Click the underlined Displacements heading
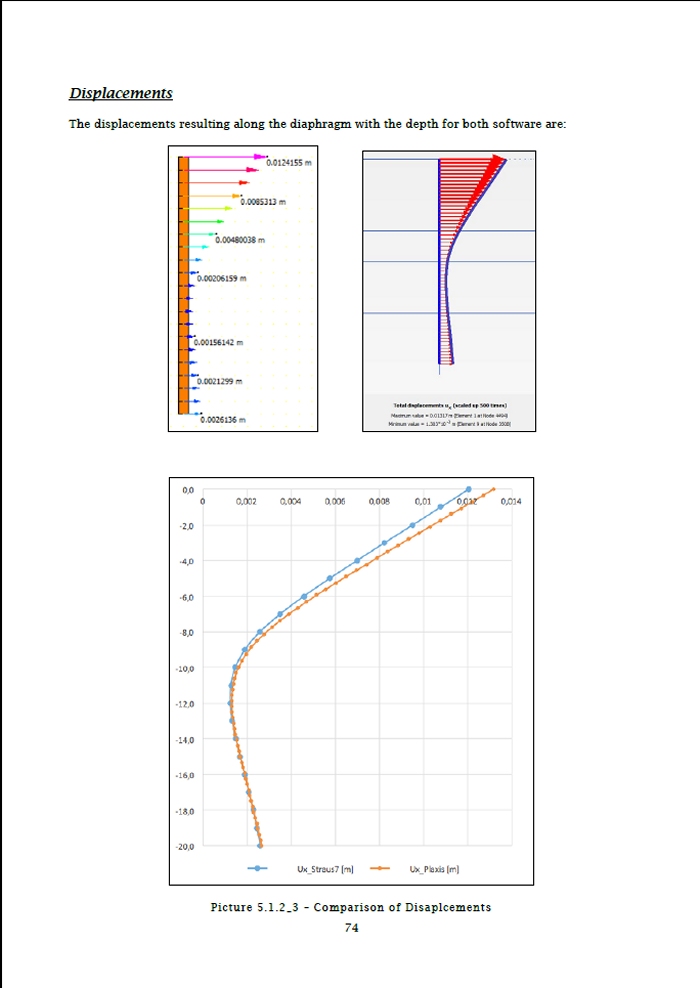The image size is (700, 988). tap(120, 93)
